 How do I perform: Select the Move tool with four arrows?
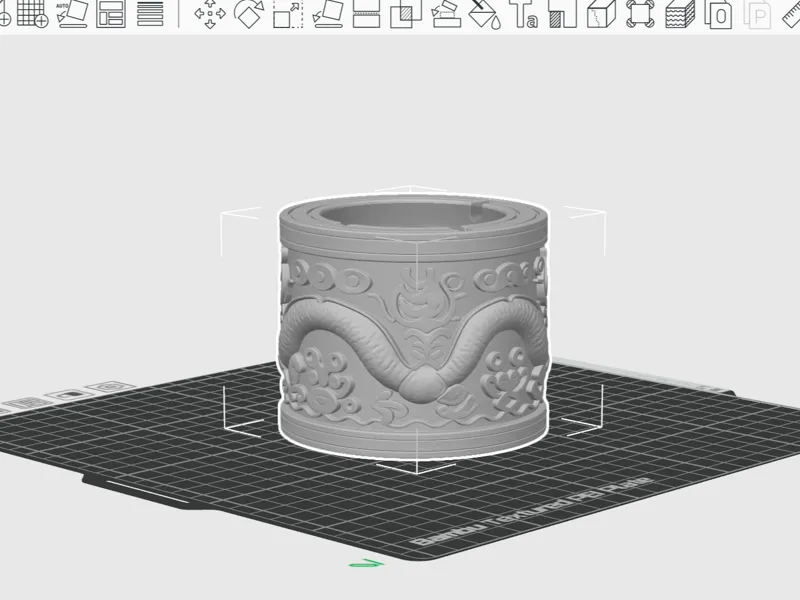[x=210, y=13]
